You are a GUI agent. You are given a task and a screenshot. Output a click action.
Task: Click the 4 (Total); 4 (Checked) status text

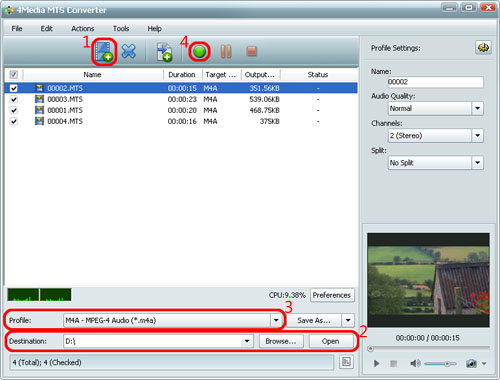(47, 362)
